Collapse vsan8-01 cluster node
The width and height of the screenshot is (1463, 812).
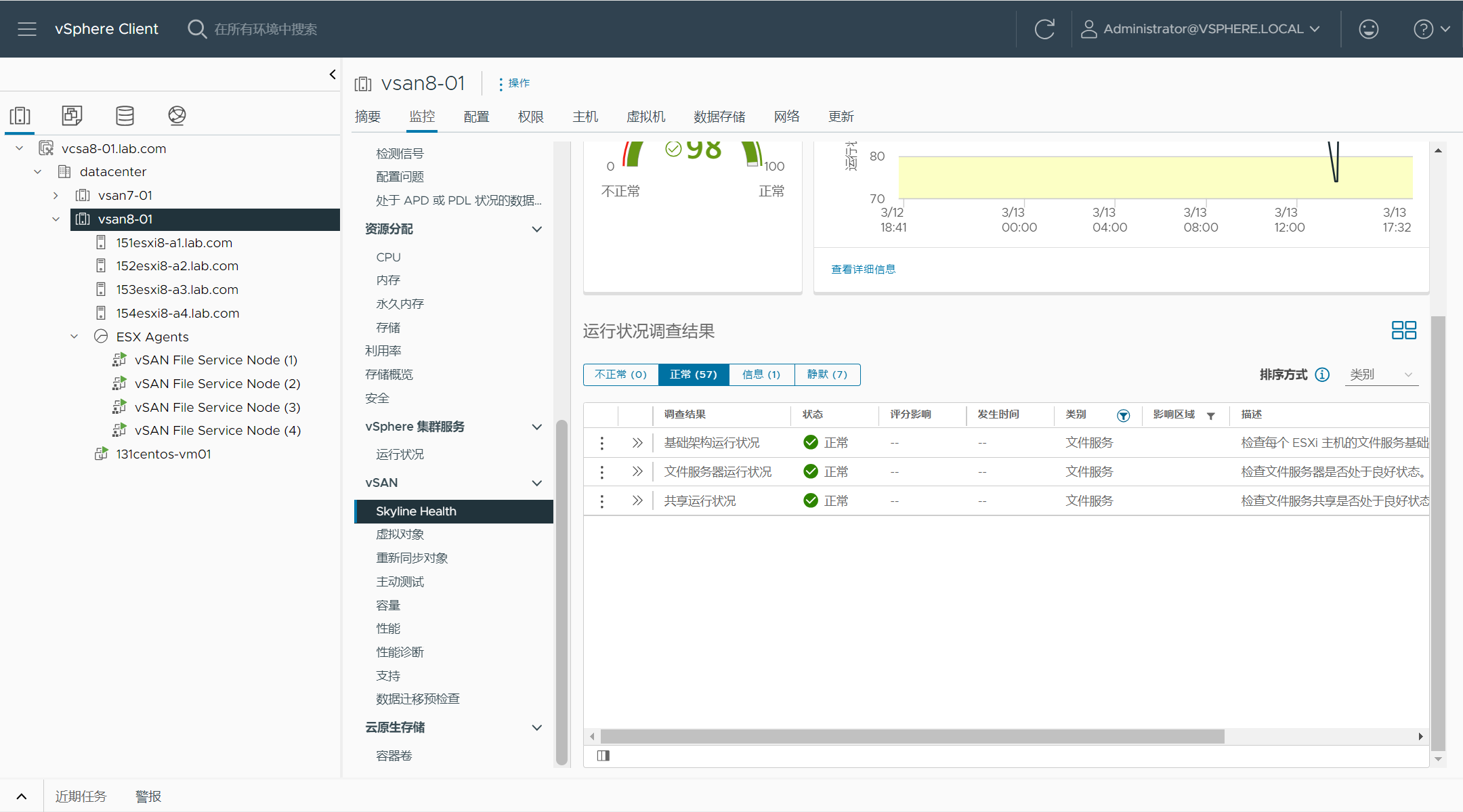(x=56, y=219)
